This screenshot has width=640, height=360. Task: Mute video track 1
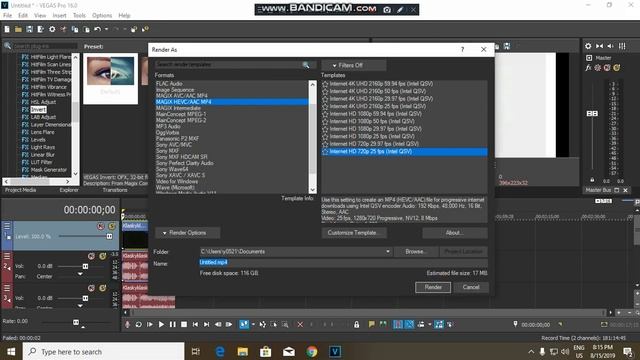pos(101,226)
